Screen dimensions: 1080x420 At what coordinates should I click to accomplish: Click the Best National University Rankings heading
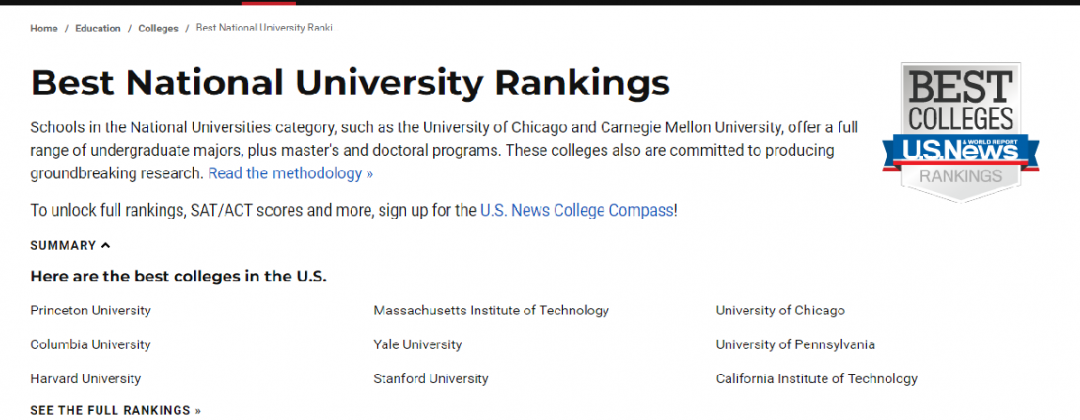[350, 83]
